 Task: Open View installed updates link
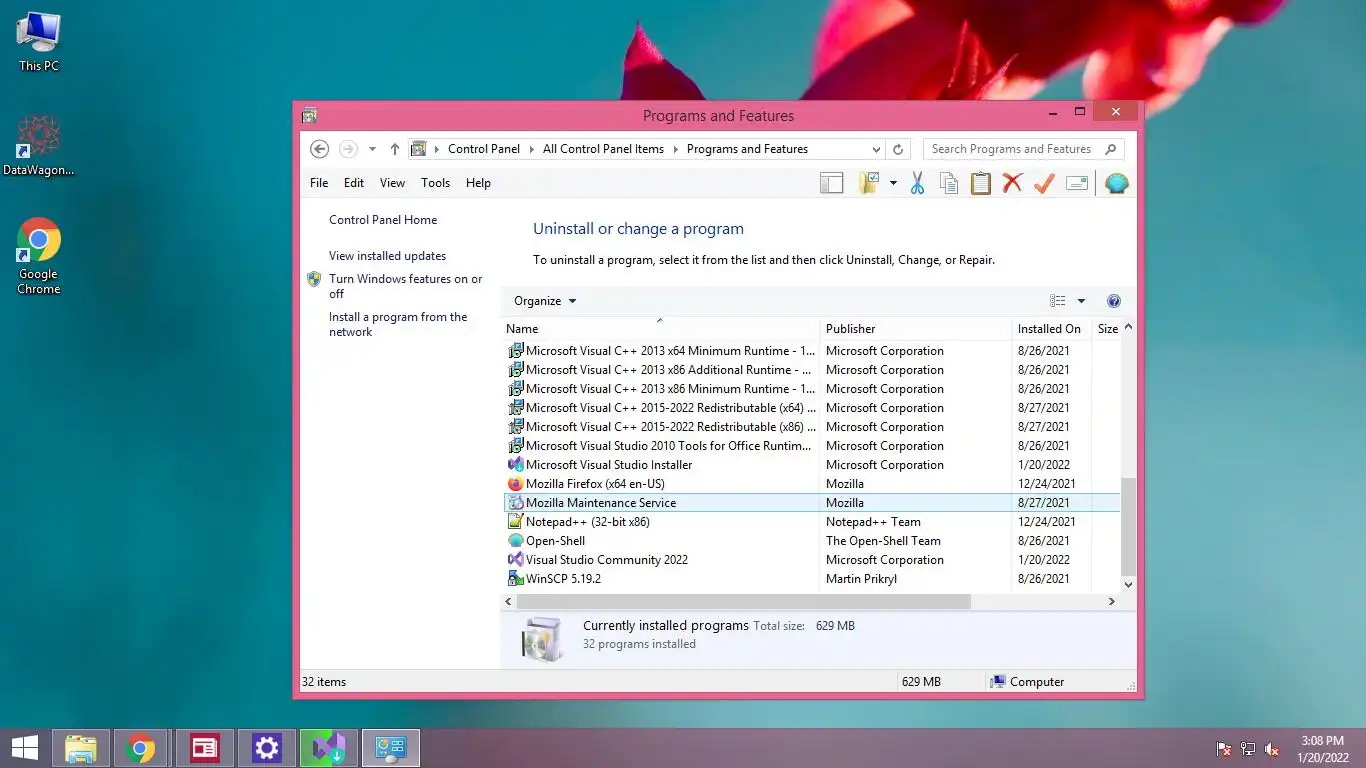[x=387, y=256]
